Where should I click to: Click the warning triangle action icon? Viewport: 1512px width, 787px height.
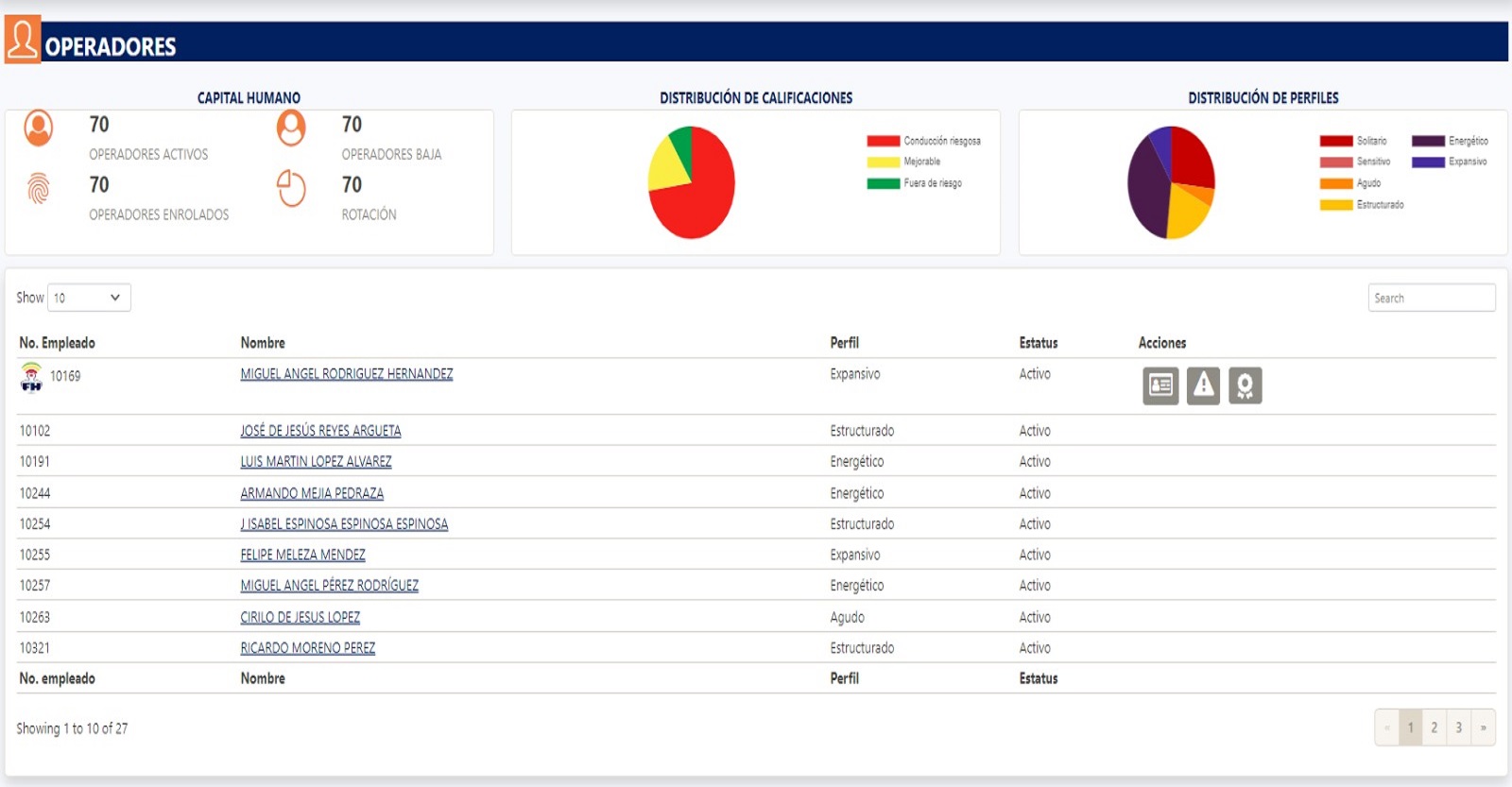pyautogui.click(x=1203, y=385)
